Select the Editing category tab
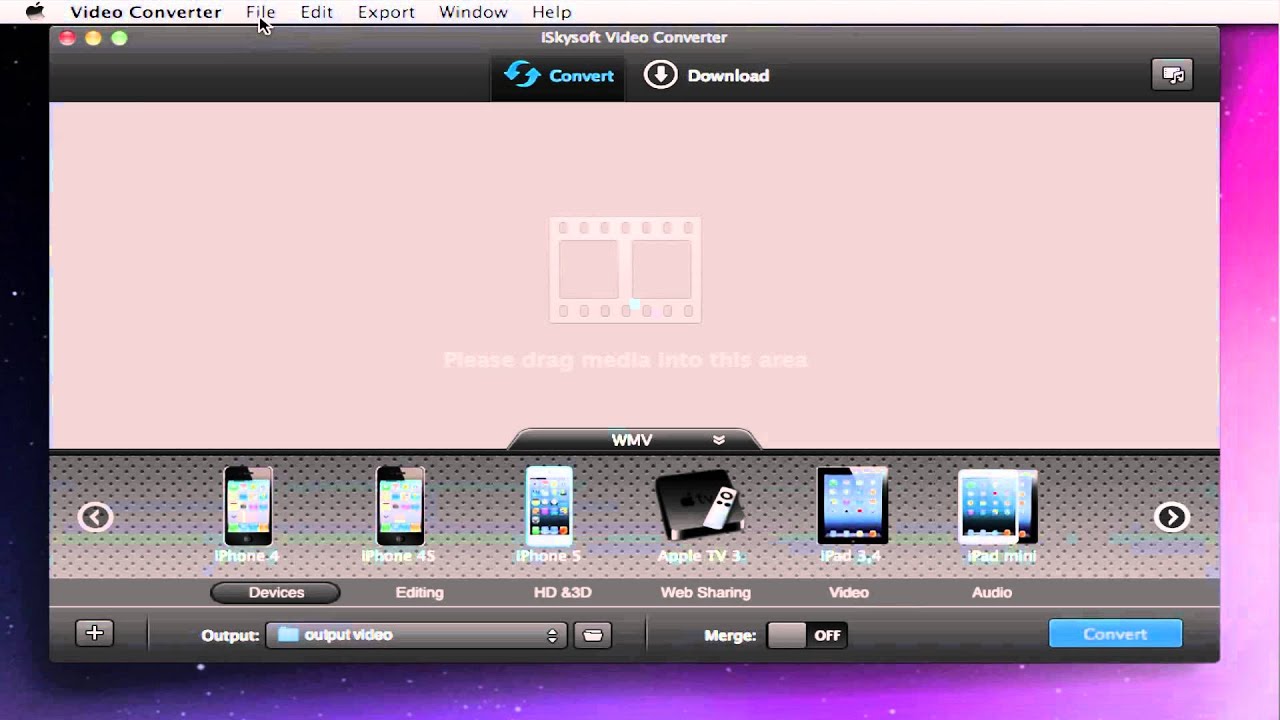Screen dimensions: 1280x720 pos(419,592)
